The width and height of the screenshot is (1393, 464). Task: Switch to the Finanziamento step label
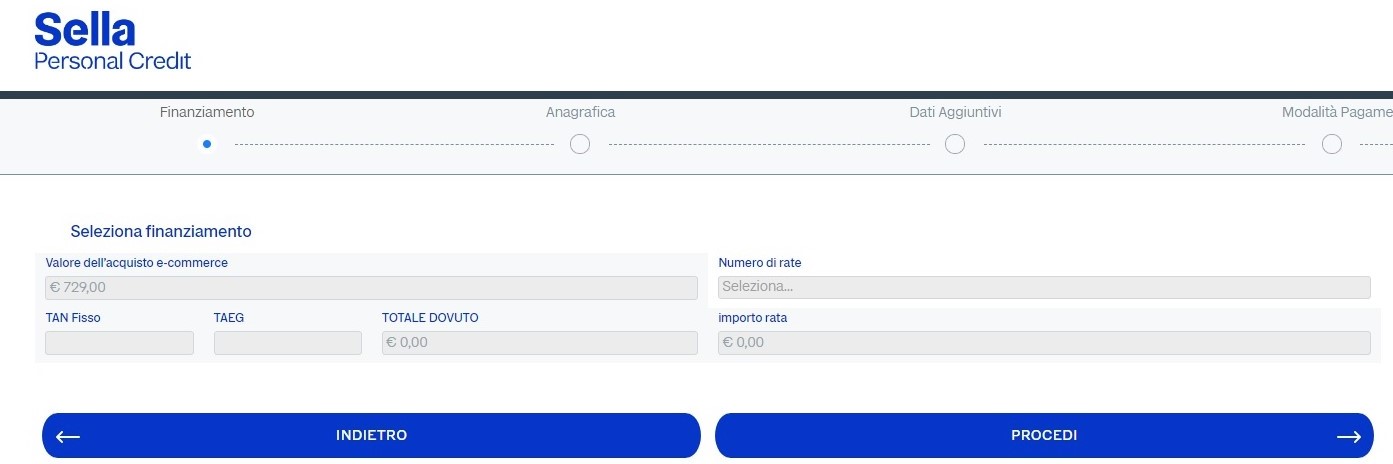[x=207, y=112]
